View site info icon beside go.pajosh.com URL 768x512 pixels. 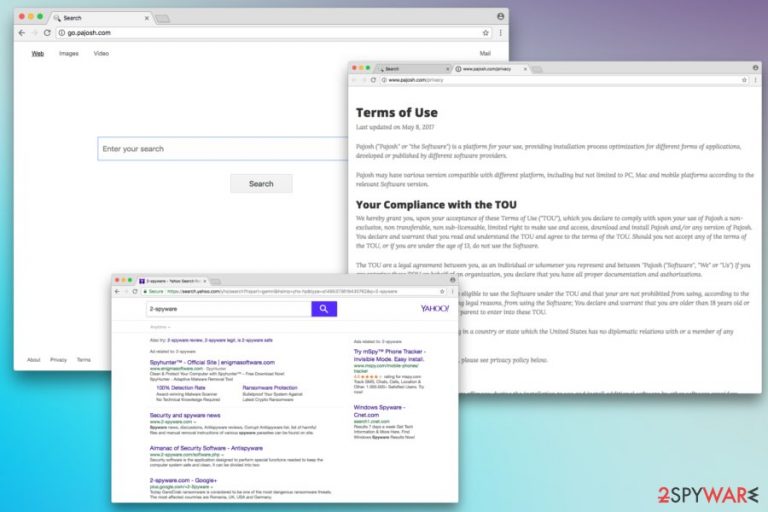pyautogui.click(x=62, y=33)
